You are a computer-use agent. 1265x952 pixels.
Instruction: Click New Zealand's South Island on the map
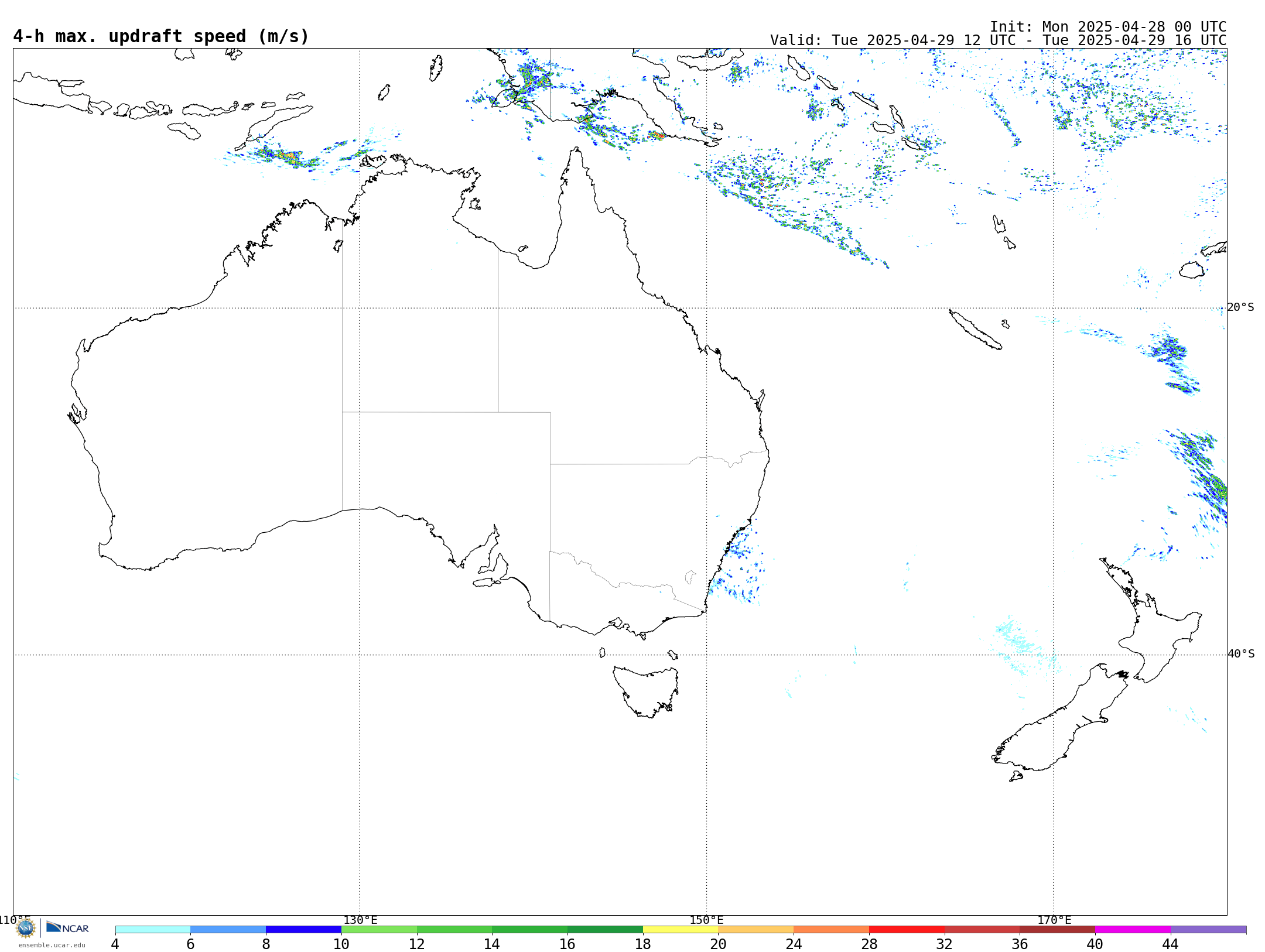1060,723
